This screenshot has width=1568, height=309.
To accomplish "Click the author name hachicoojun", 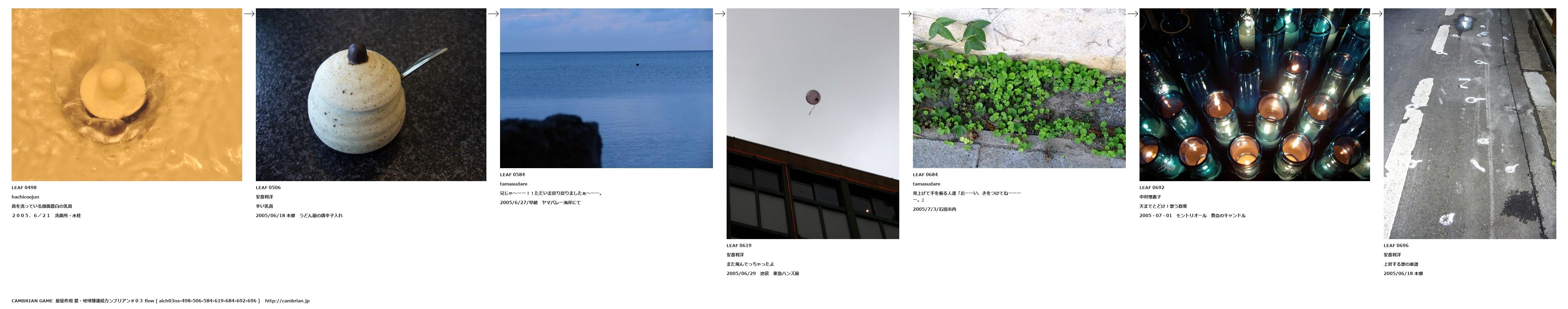I will (x=25, y=197).
